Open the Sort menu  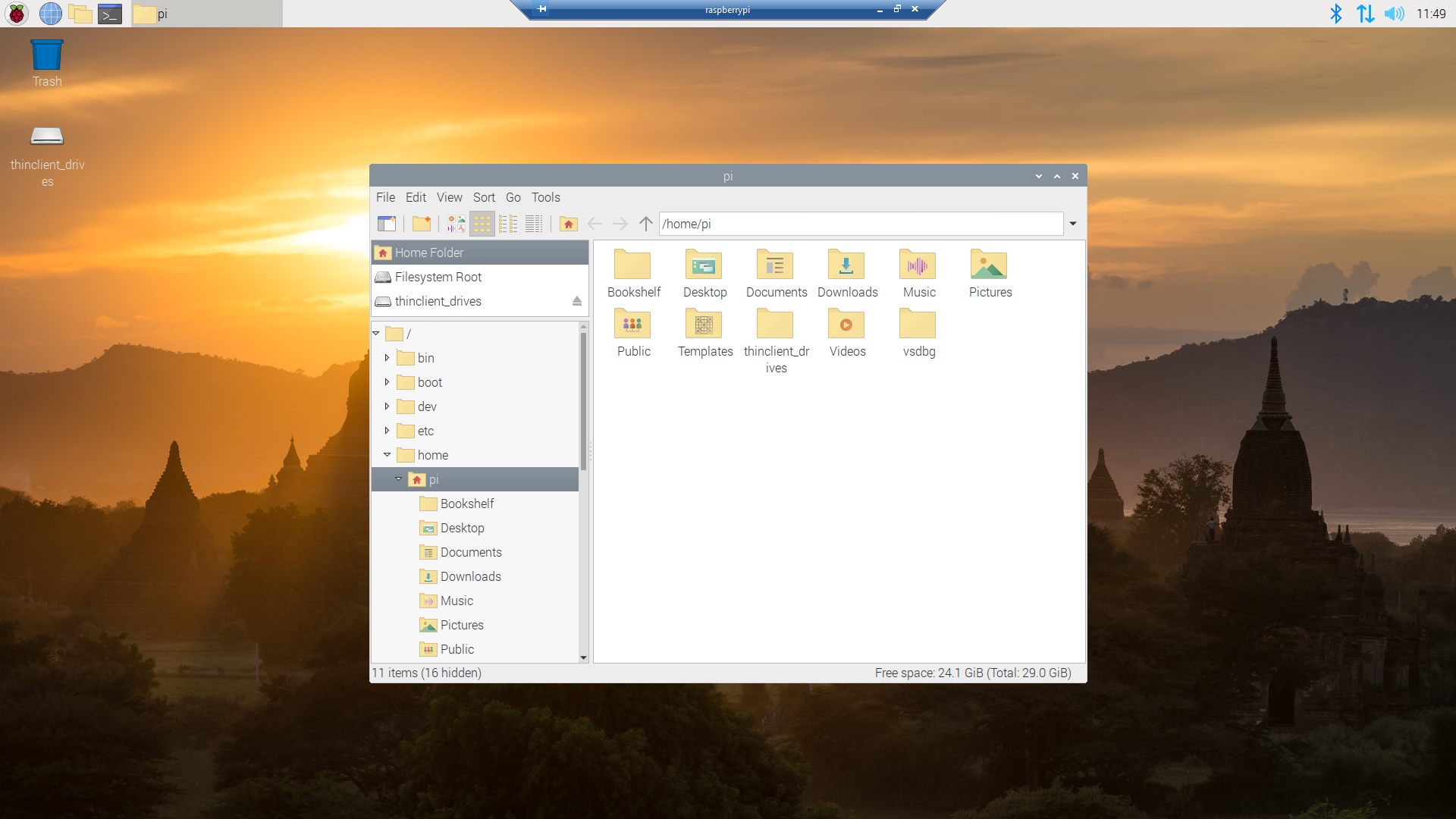click(484, 197)
